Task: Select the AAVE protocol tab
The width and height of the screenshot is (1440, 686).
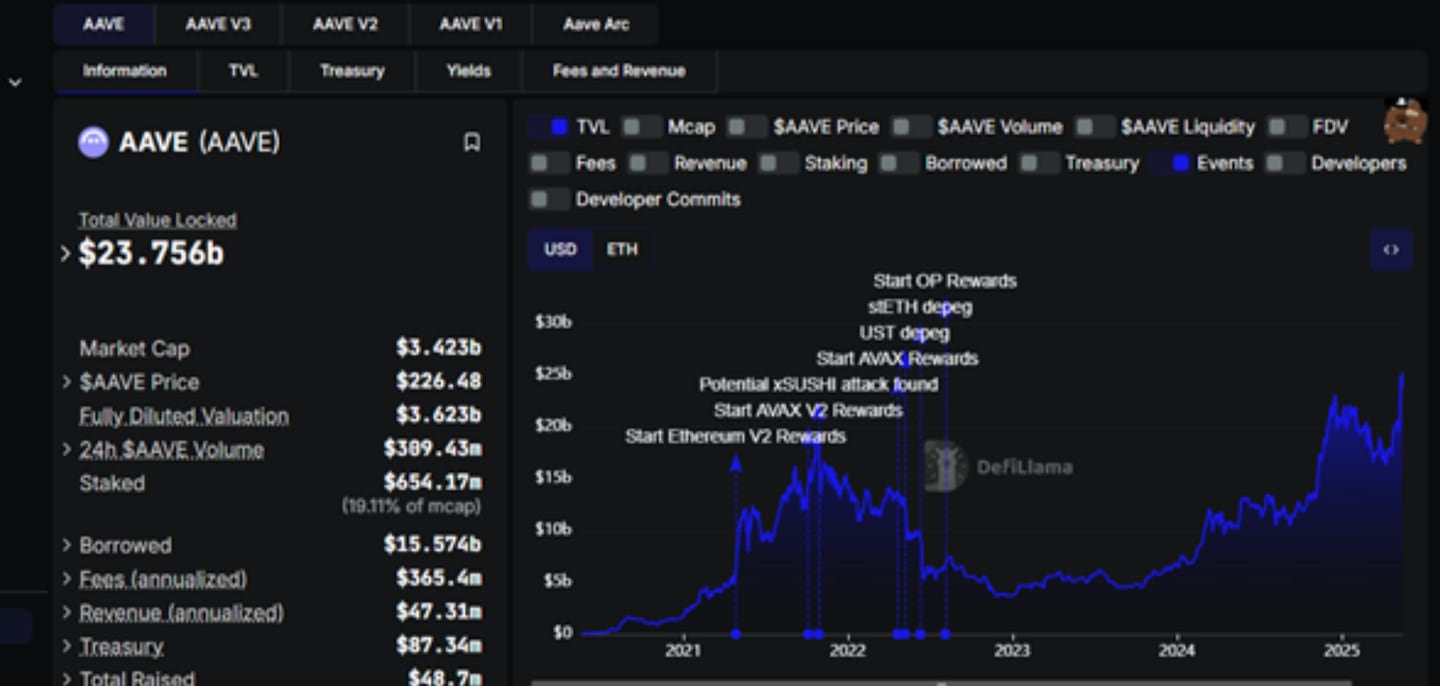Action: pos(104,25)
